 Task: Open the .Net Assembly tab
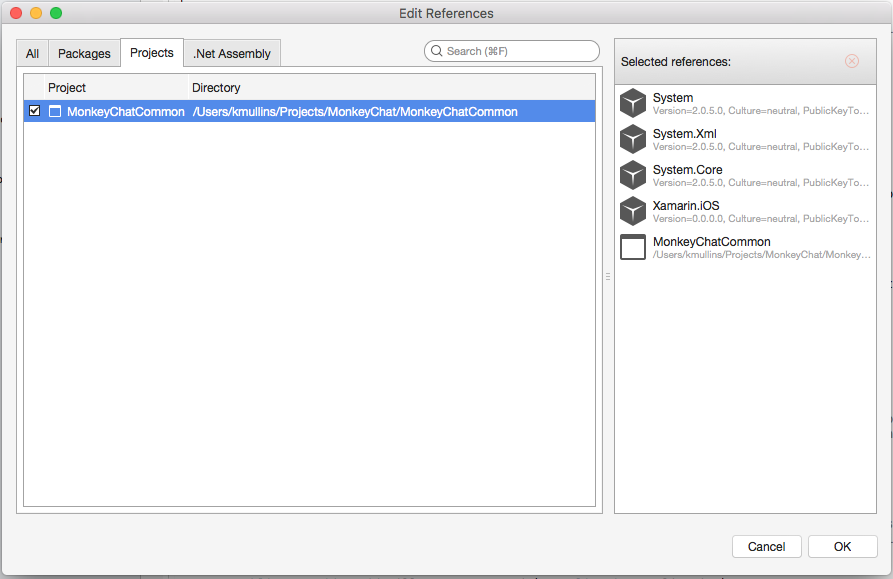[232, 53]
